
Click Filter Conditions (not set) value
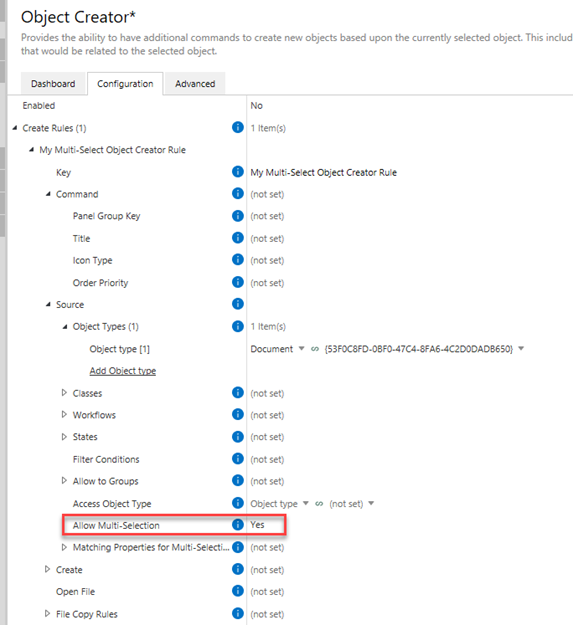[267, 459]
